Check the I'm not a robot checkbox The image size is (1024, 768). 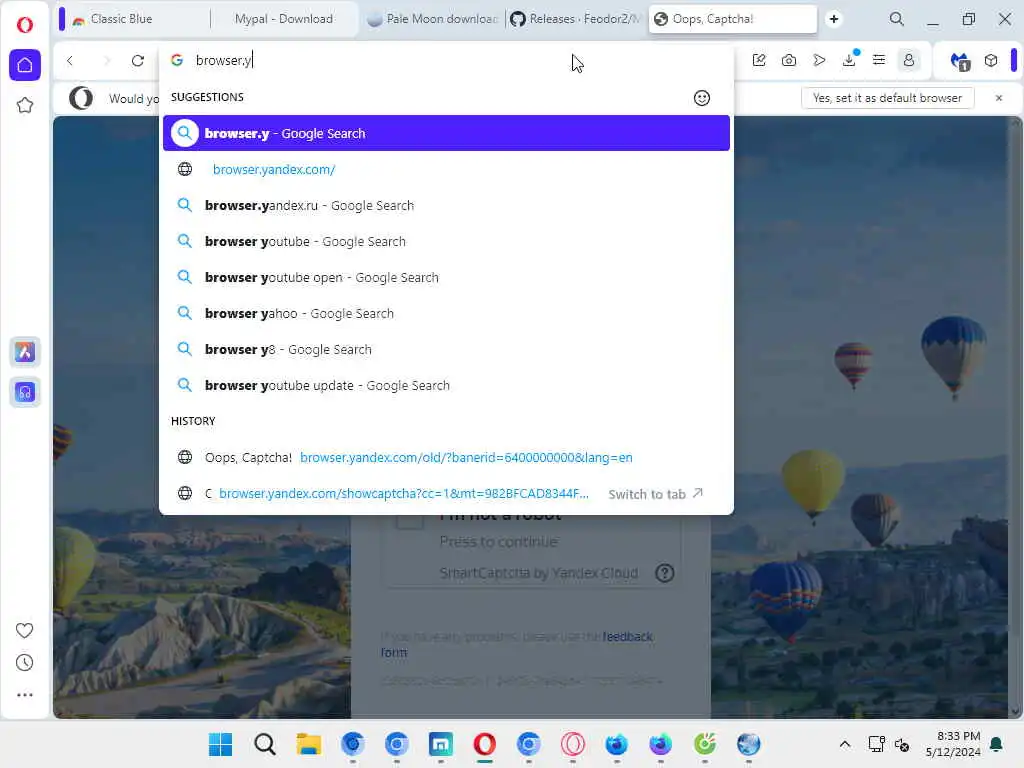[x=410, y=521]
